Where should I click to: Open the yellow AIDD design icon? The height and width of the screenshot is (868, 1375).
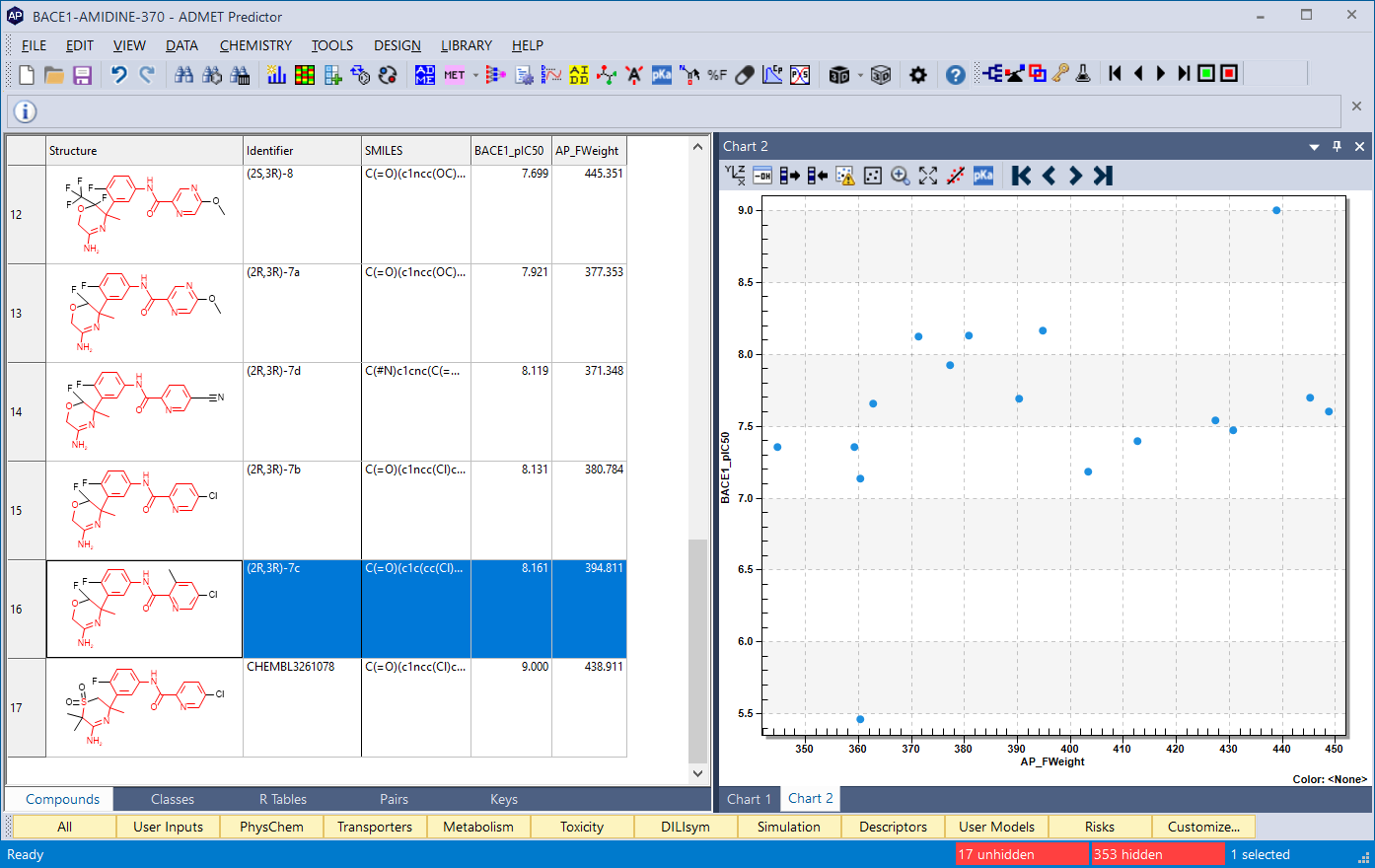[x=579, y=75]
